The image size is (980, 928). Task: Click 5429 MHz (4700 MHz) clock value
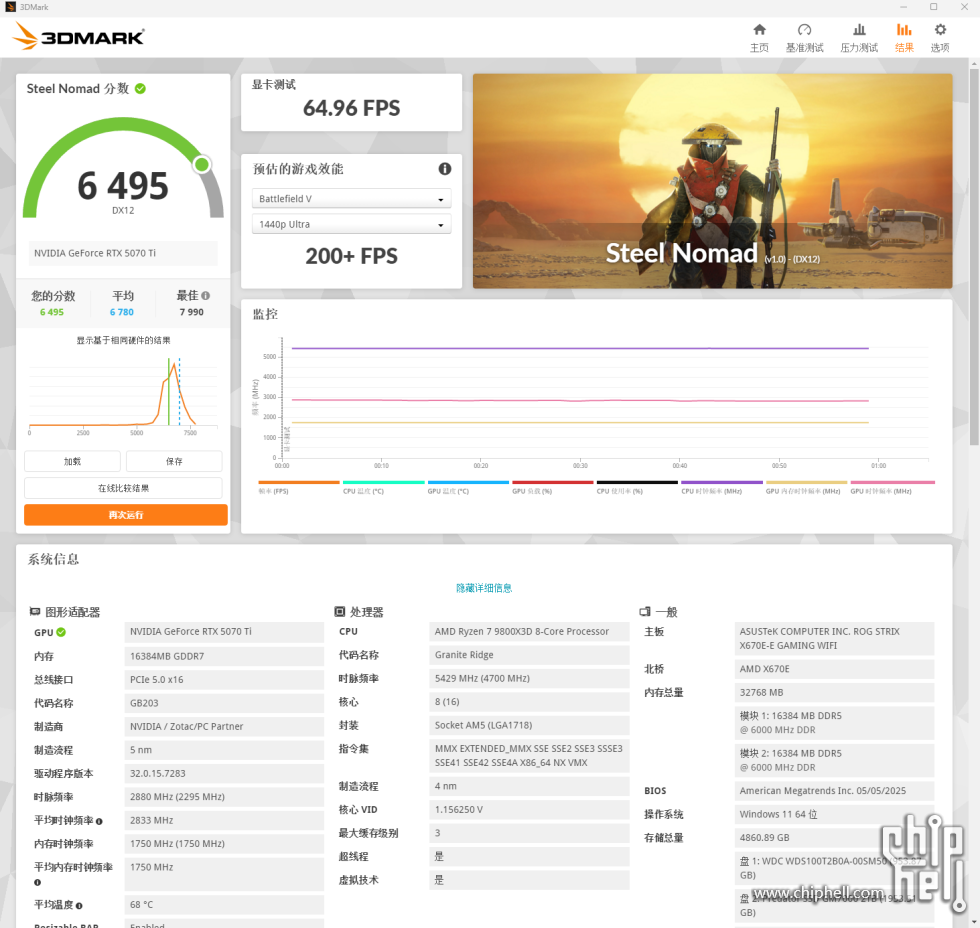click(529, 678)
